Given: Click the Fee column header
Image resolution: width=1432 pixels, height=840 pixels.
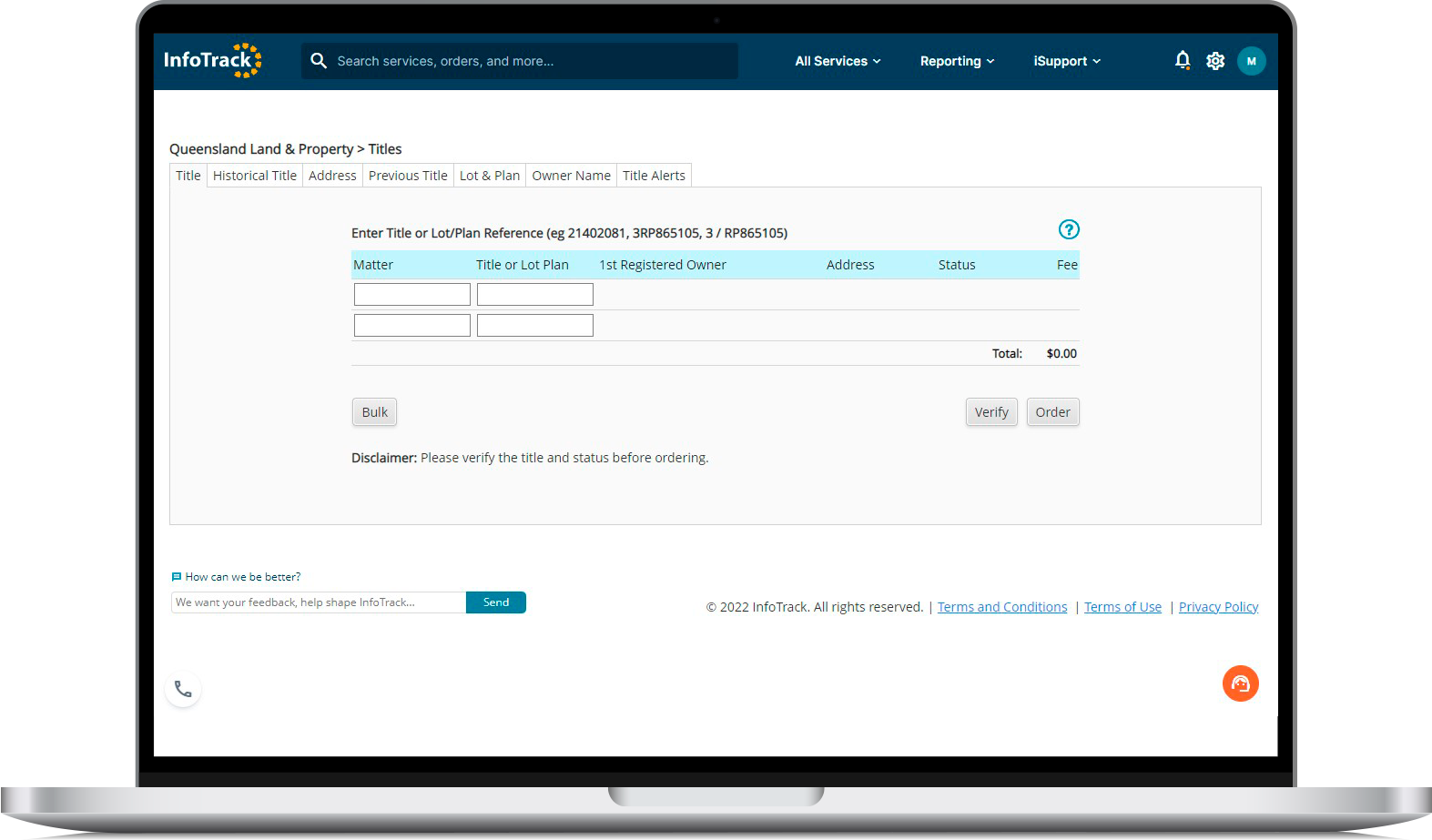Looking at the screenshot, I should pyautogui.click(x=1067, y=265).
